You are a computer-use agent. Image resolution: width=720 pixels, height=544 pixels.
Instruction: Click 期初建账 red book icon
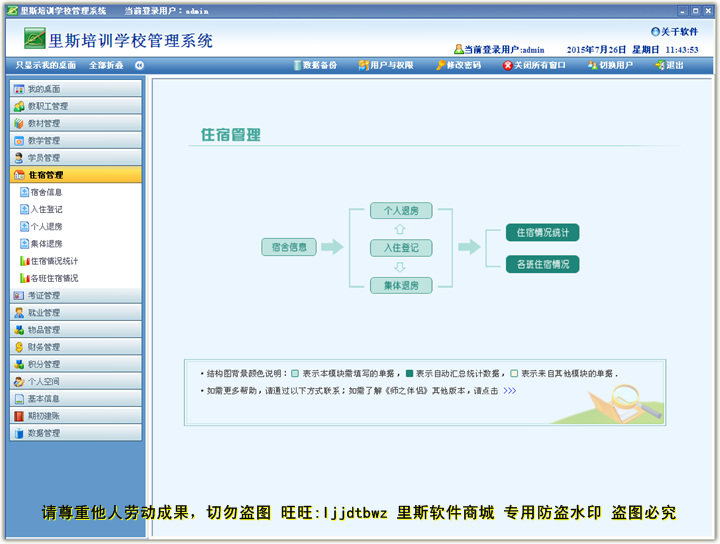point(19,416)
